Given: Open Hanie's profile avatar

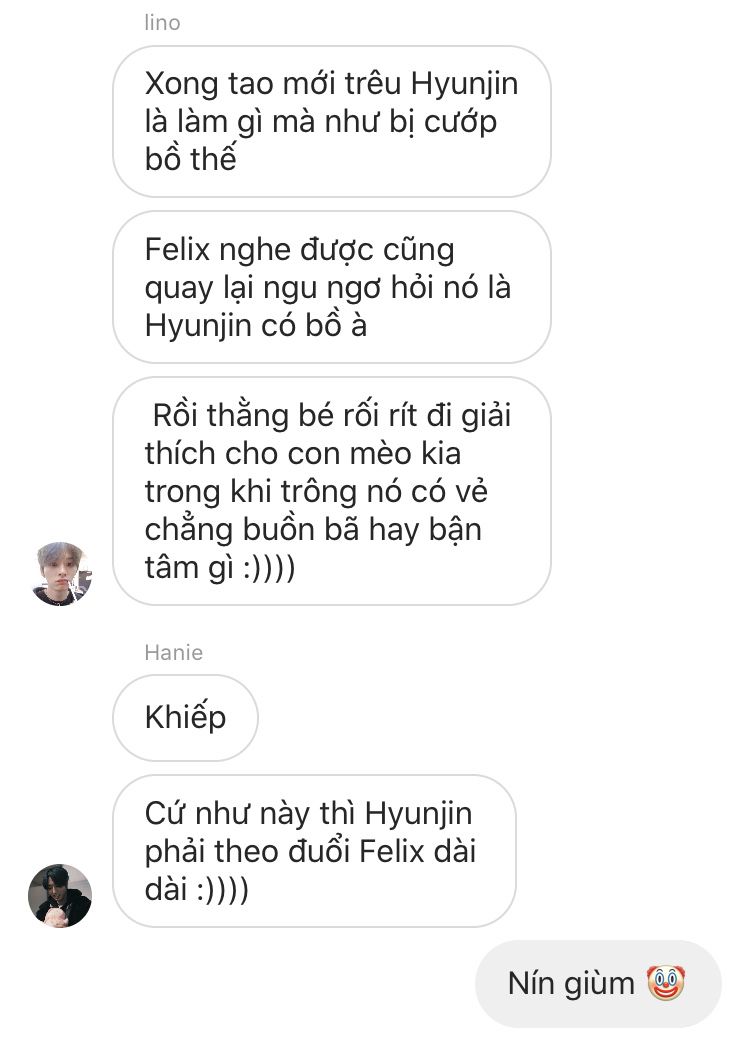Looking at the screenshot, I should 60,896.
